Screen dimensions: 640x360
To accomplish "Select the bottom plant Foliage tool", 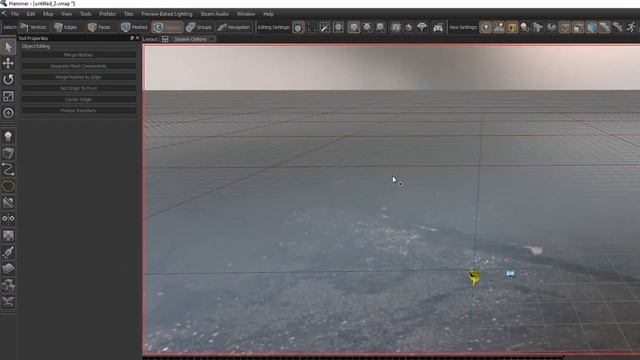I will click(8, 302).
